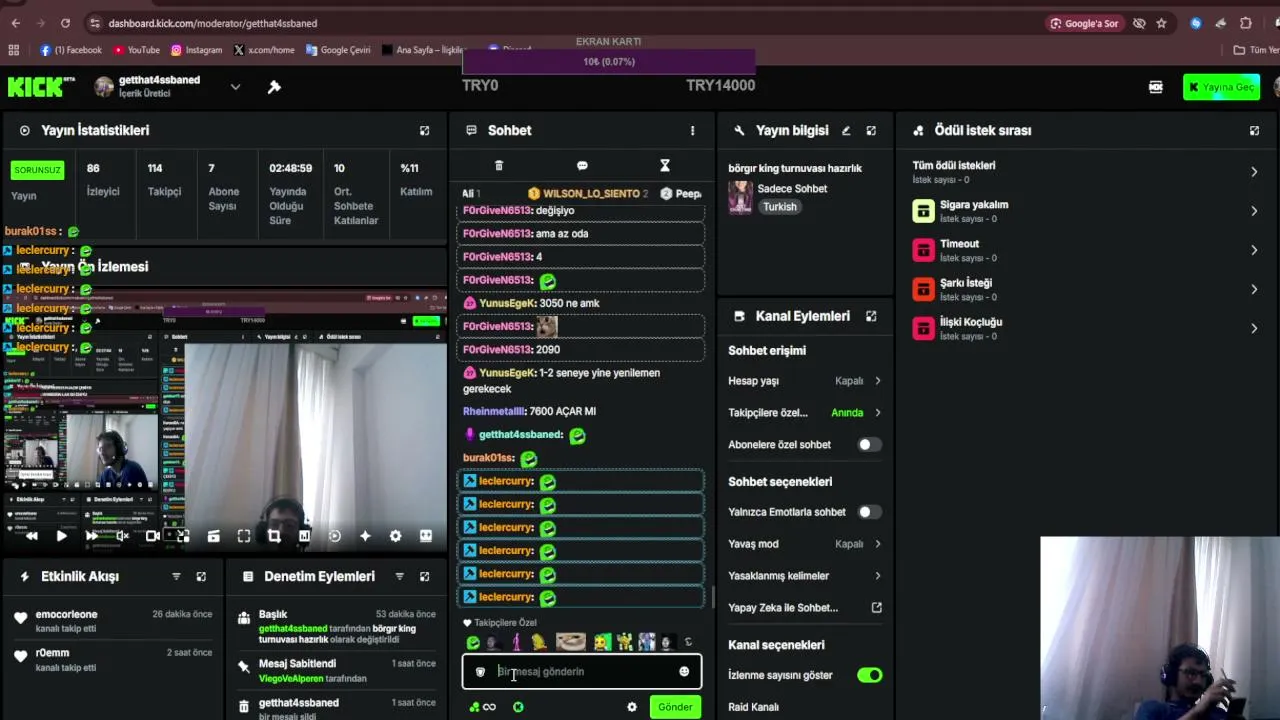
Task: Play the stream preview
Action: [61, 536]
